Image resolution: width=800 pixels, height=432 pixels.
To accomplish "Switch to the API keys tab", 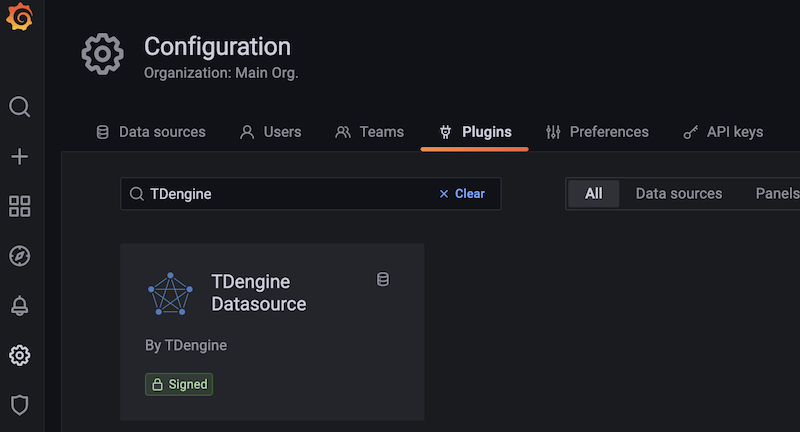I will click(x=723, y=132).
